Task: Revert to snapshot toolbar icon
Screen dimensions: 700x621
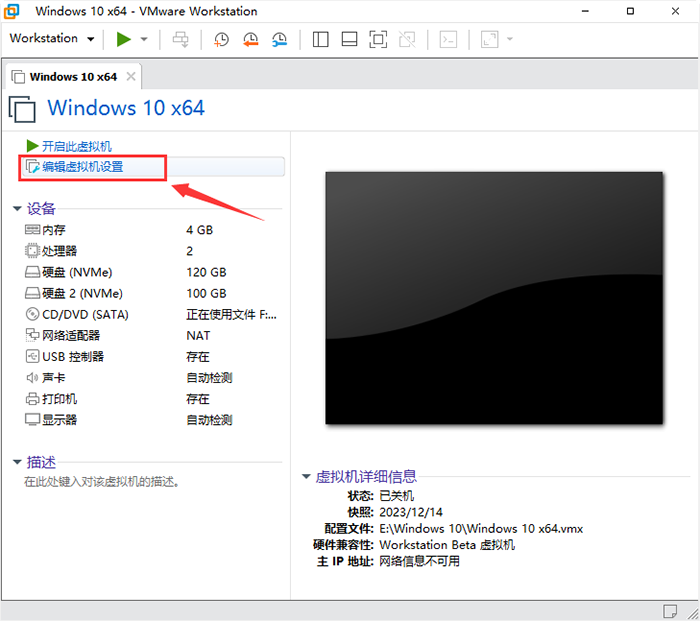Action: 250,39
